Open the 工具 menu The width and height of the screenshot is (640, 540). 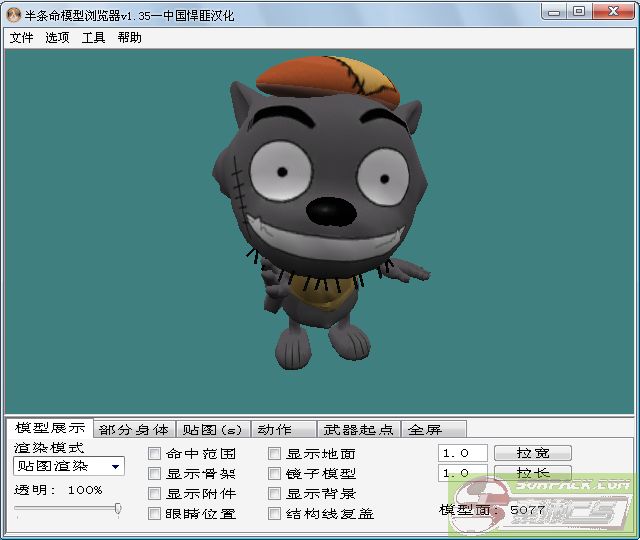[93, 38]
